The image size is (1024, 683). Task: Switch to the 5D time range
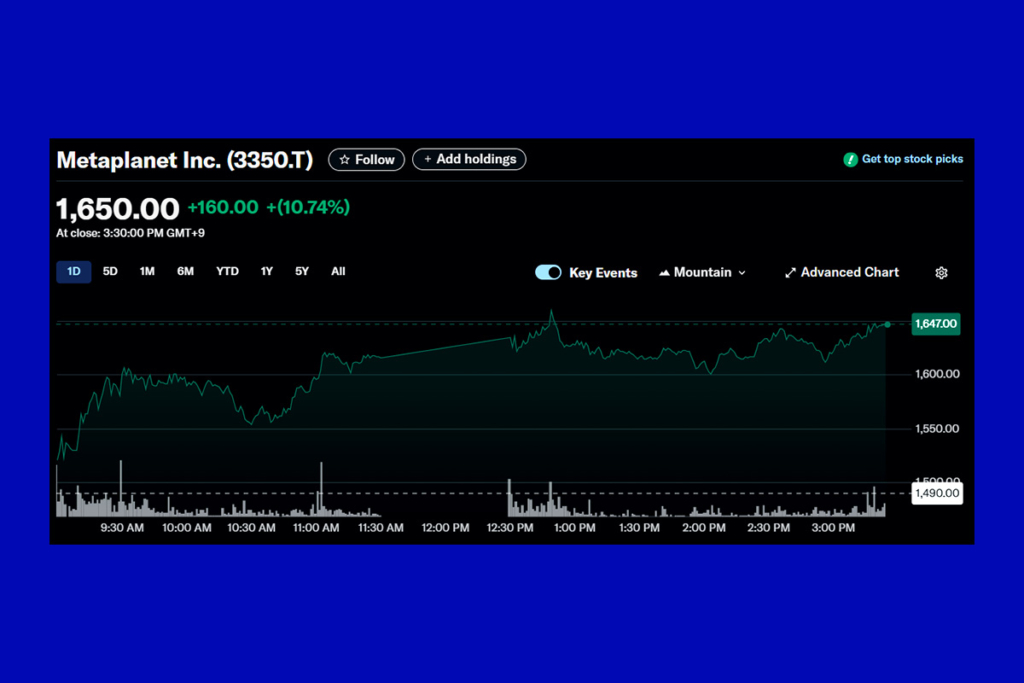[110, 271]
